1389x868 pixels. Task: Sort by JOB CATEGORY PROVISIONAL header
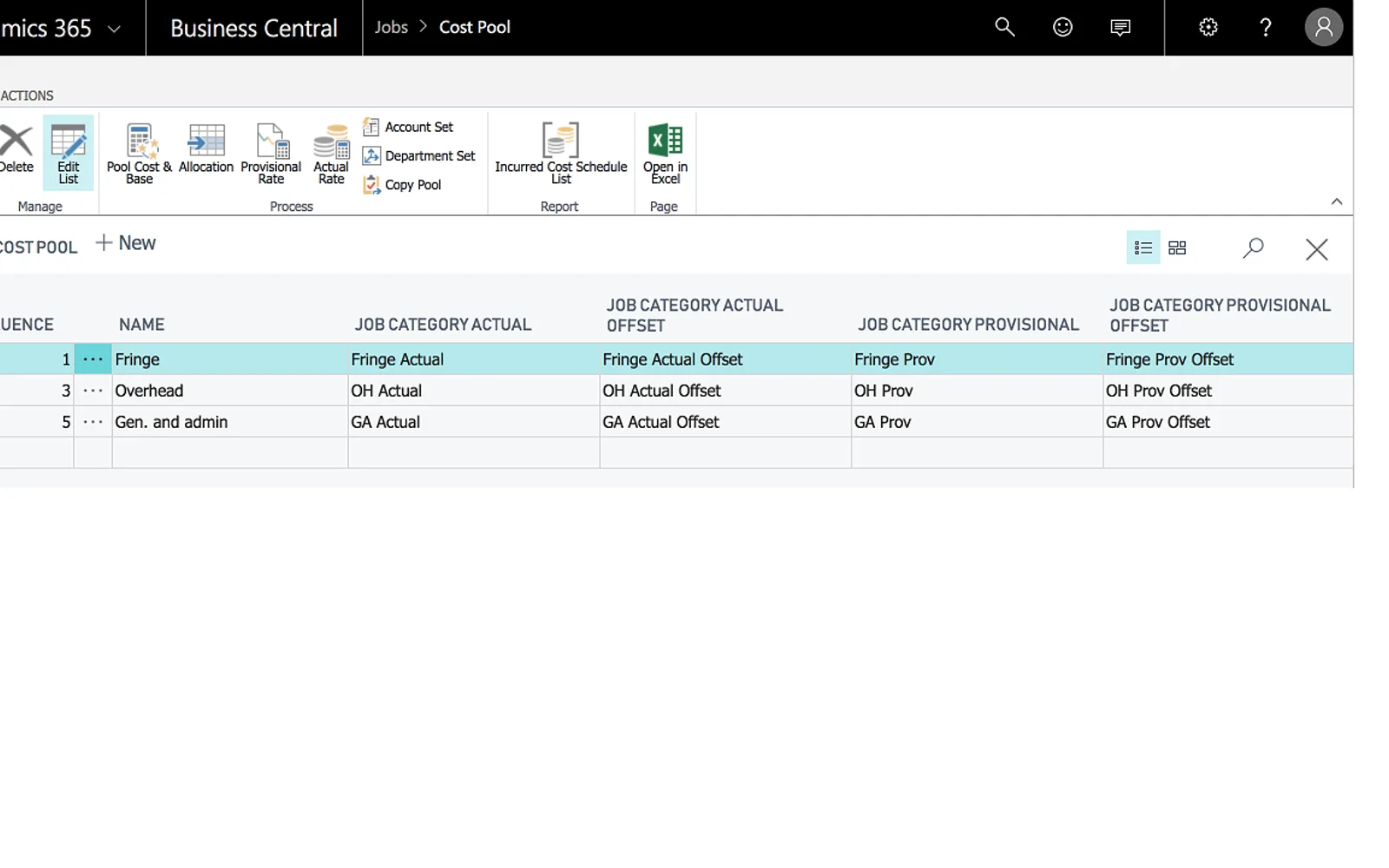(969, 325)
